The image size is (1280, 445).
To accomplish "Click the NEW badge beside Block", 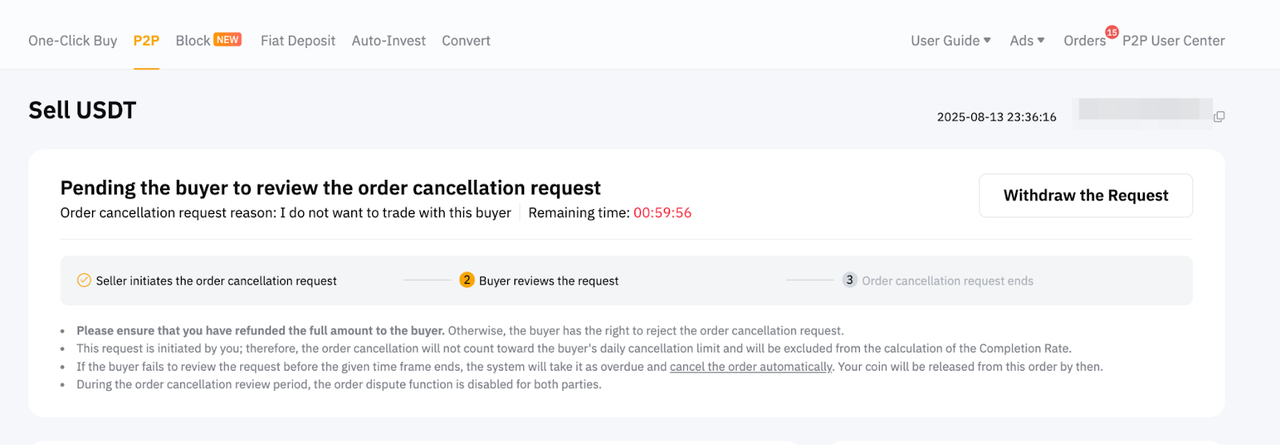I will (228, 40).
